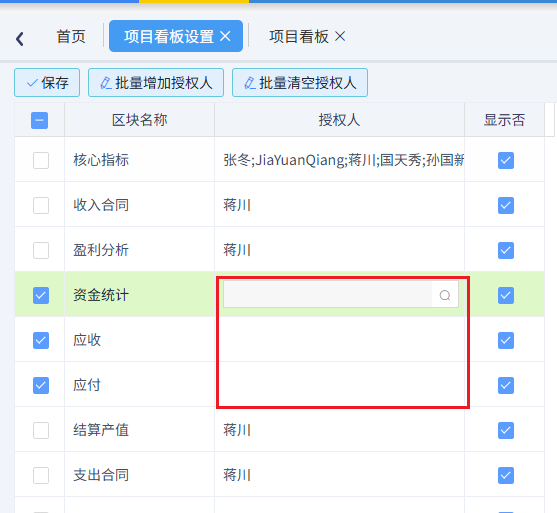This screenshot has width=557, height=513.
Task: Toggle 显示否 for the 结算产值 row
Action: pos(506,431)
